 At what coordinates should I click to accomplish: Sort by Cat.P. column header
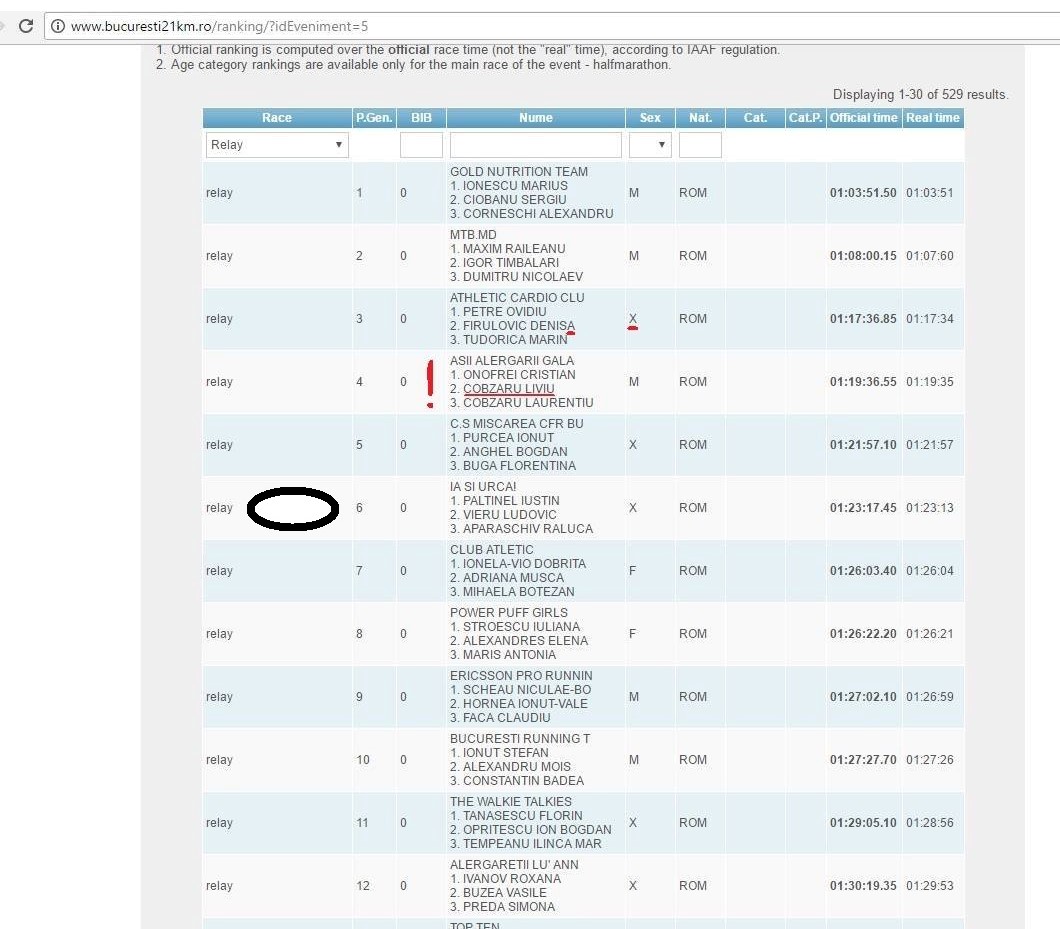pyautogui.click(x=805, y=118)
